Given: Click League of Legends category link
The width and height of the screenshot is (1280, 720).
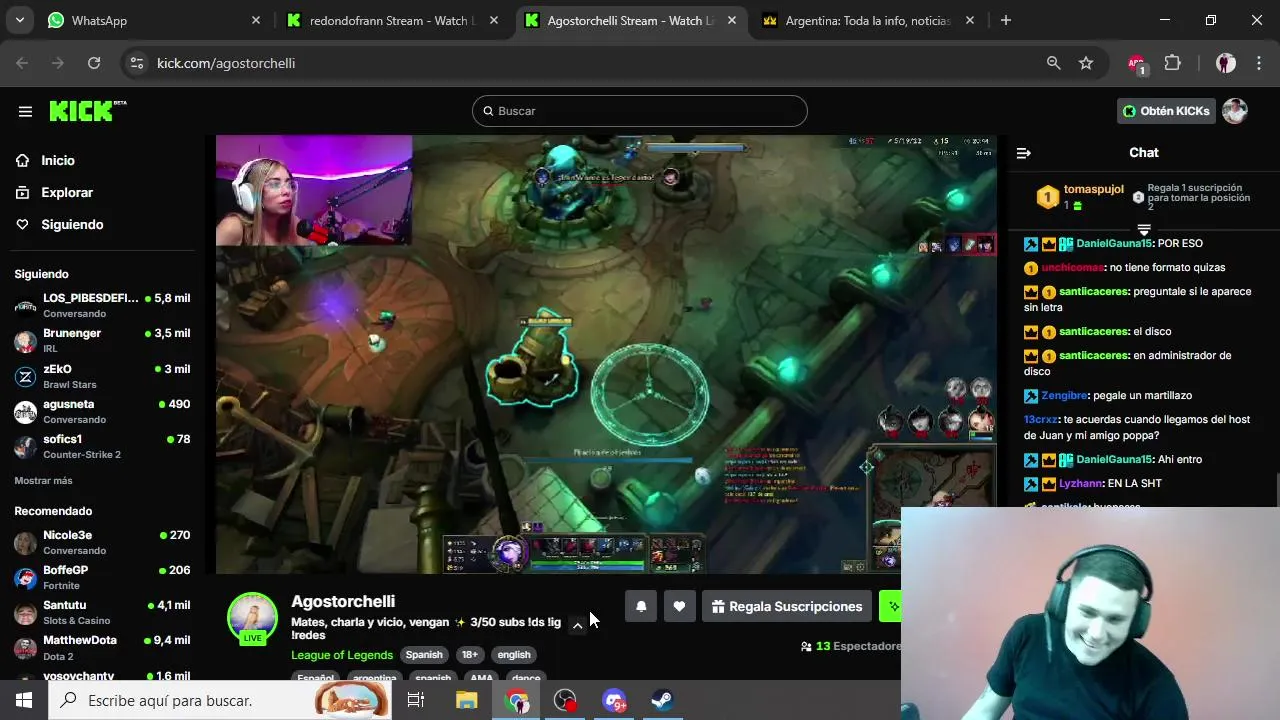Looking at the screenshot, I should [x=342, y=655].
